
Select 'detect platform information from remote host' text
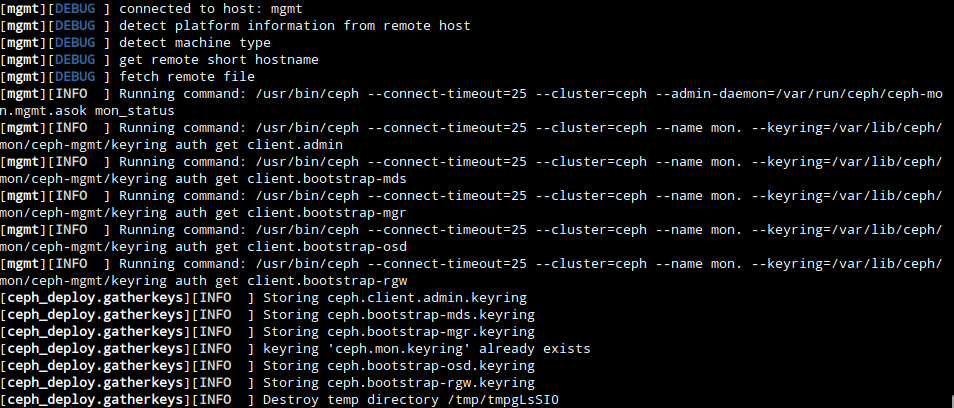[294, 26]
